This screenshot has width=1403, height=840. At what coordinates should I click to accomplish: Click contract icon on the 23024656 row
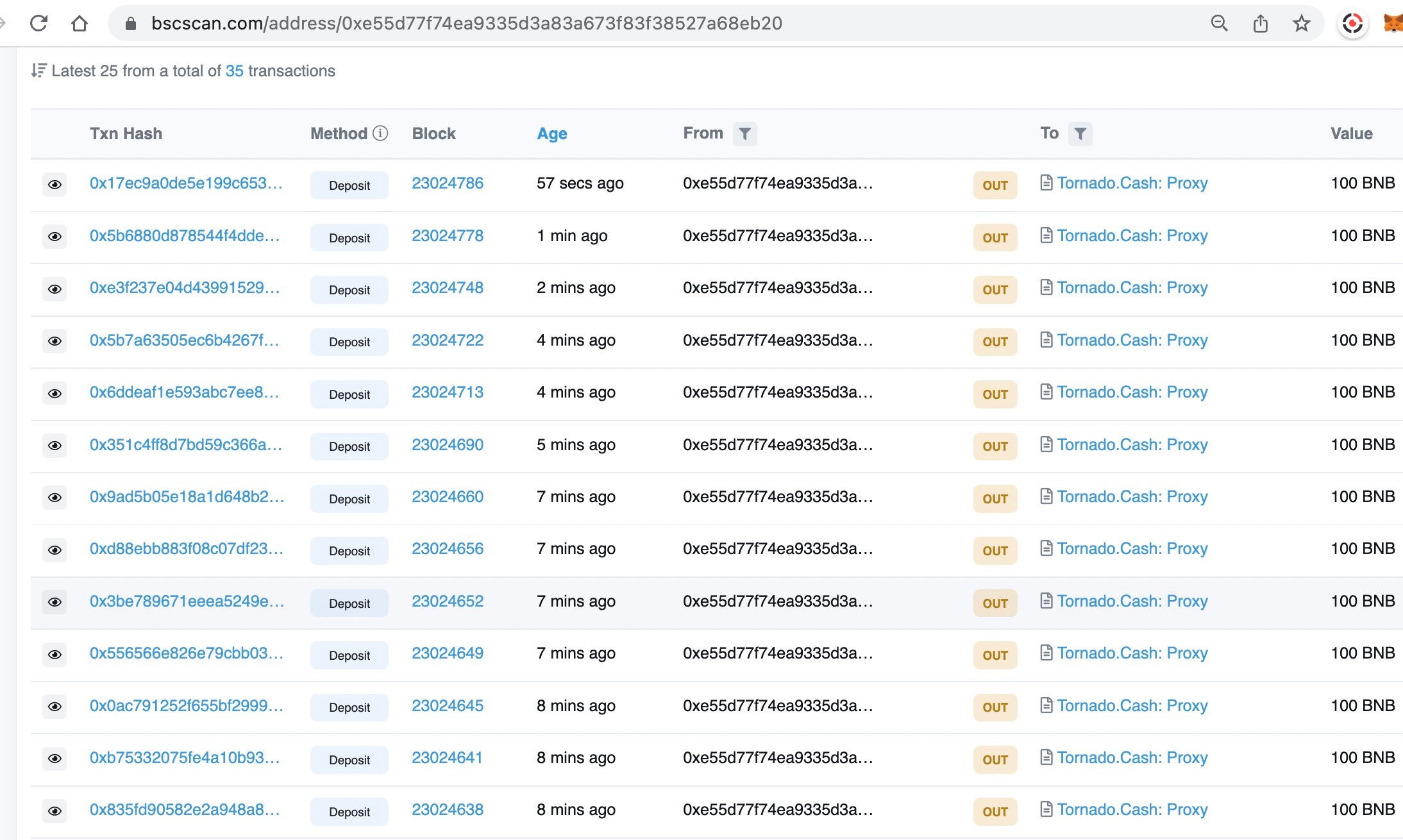1046,548
